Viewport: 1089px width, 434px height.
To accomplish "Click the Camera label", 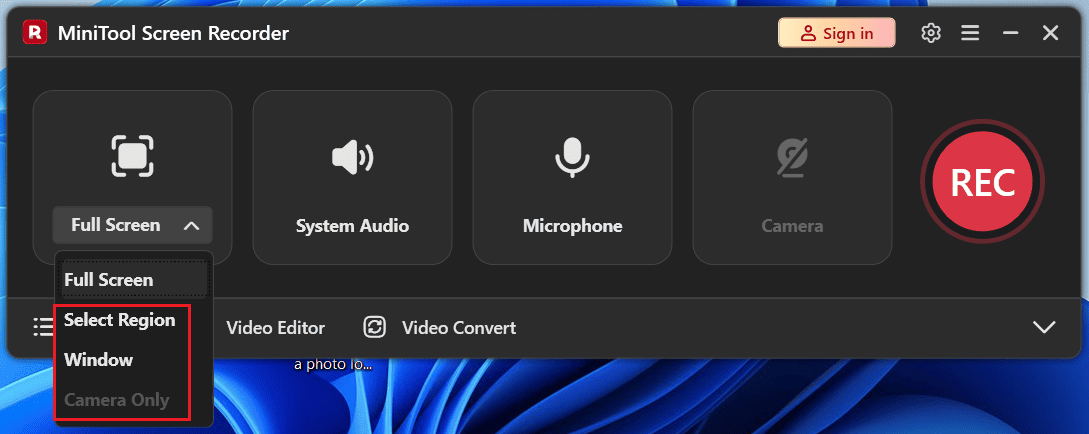I will coord(792,226).
